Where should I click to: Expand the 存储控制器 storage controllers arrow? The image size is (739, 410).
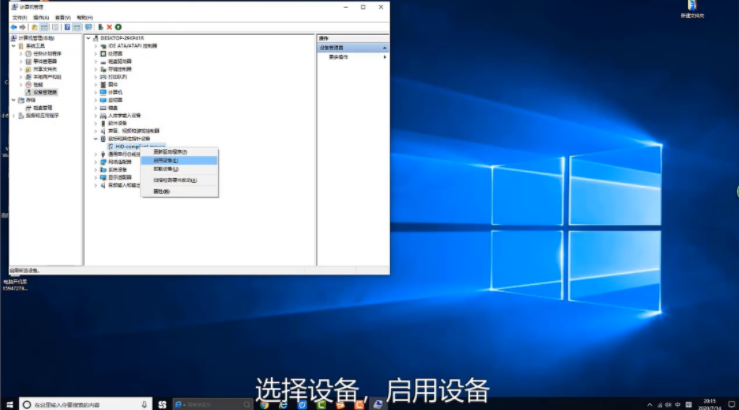(x=96, y=69)
